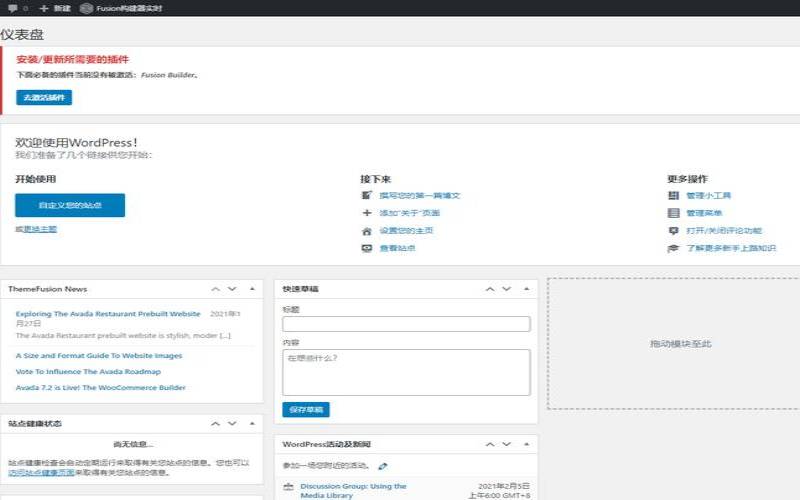Click the dashed empty widget drop zone
Screen dimensions: 800x500
pos(674,344)
